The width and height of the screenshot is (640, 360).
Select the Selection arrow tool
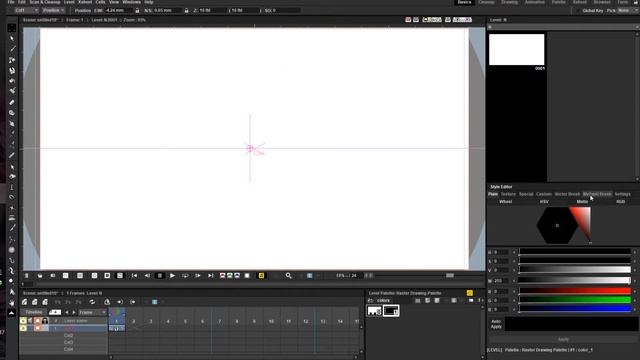[12, 38]
